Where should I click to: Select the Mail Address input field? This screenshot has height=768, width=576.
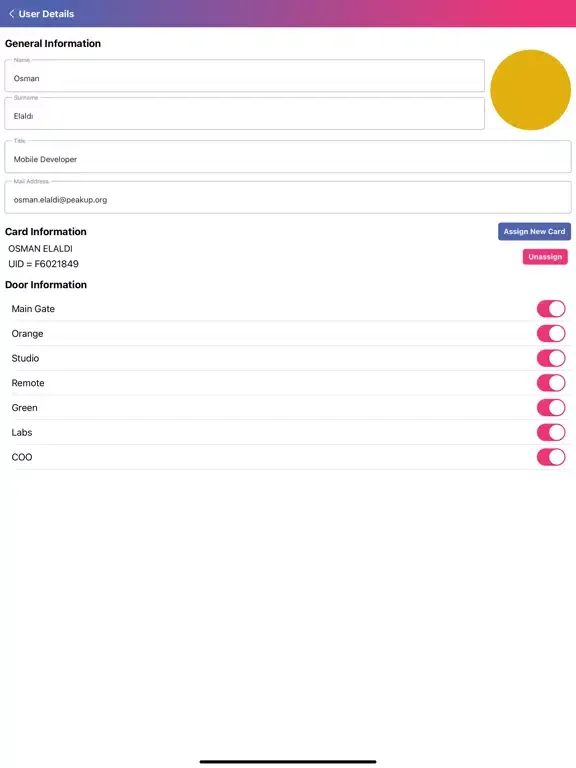pos(288,197)
